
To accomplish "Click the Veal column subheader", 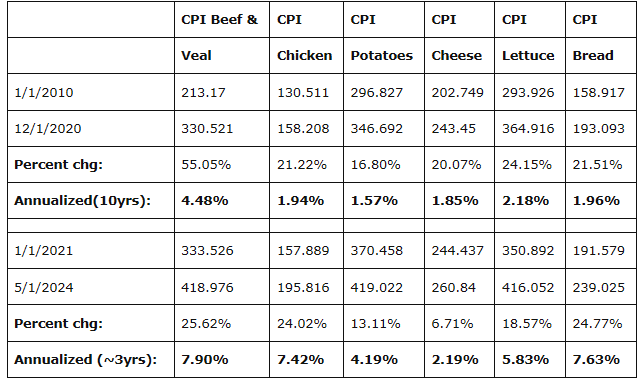I will pos(222,56).
